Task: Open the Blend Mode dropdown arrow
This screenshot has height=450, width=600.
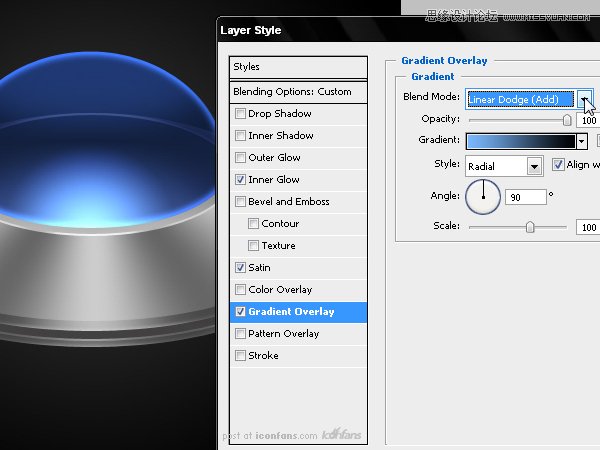Action: 584,98
